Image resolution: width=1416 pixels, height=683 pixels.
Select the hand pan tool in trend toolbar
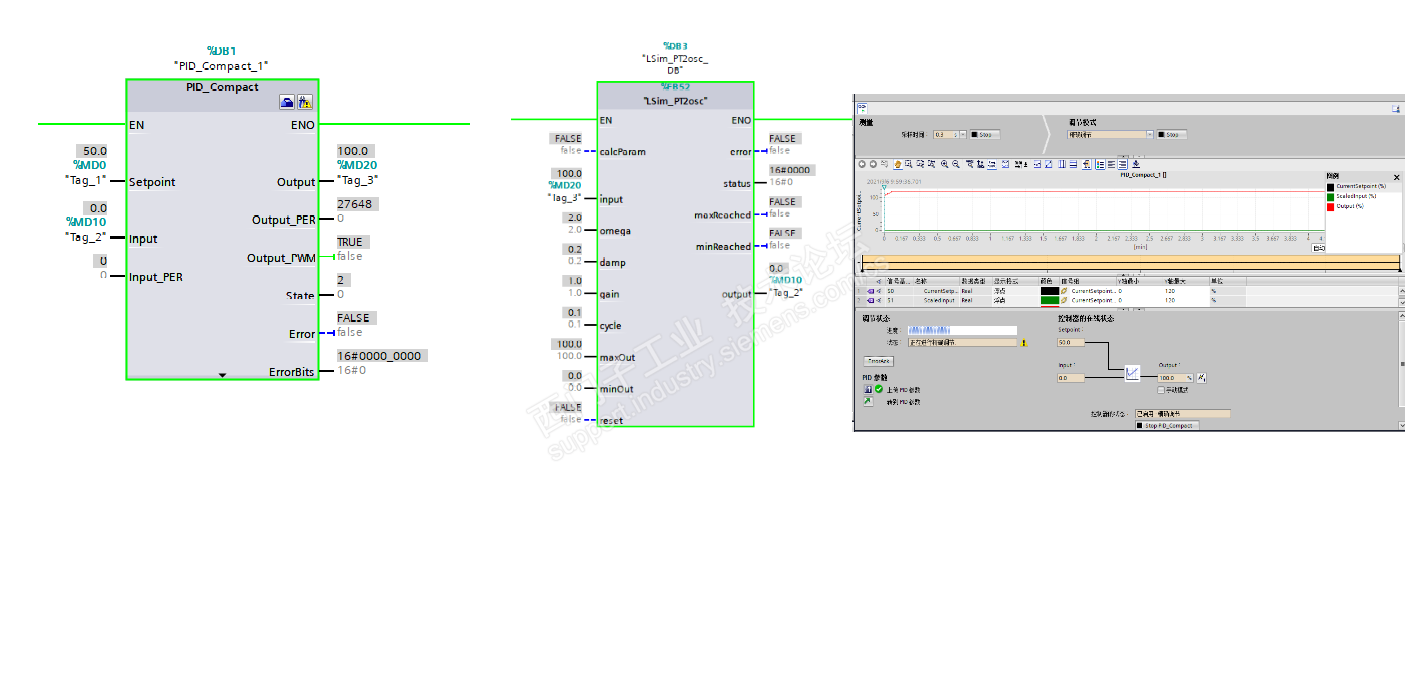pos(898,164)
